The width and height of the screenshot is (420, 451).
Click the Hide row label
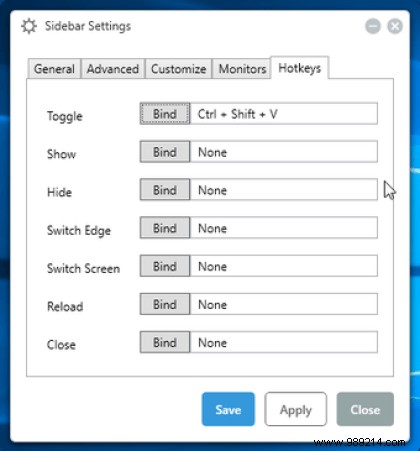point(59,192)
